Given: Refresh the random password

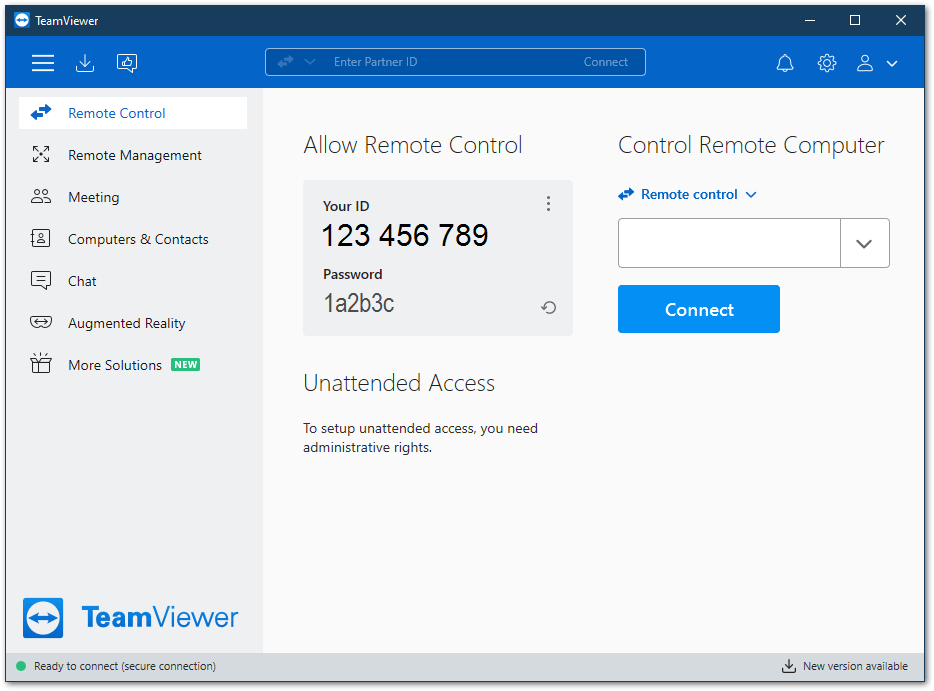Looking at the screenshot, I should (549, 307).
